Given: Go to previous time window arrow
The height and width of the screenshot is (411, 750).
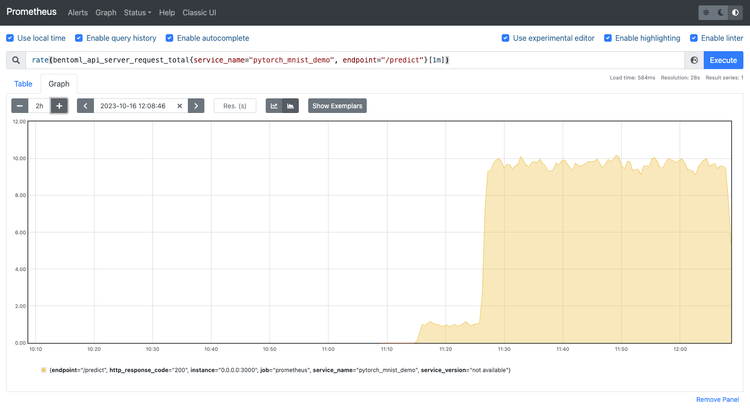Looking at the screenshot, I should (x=85, y=106).
